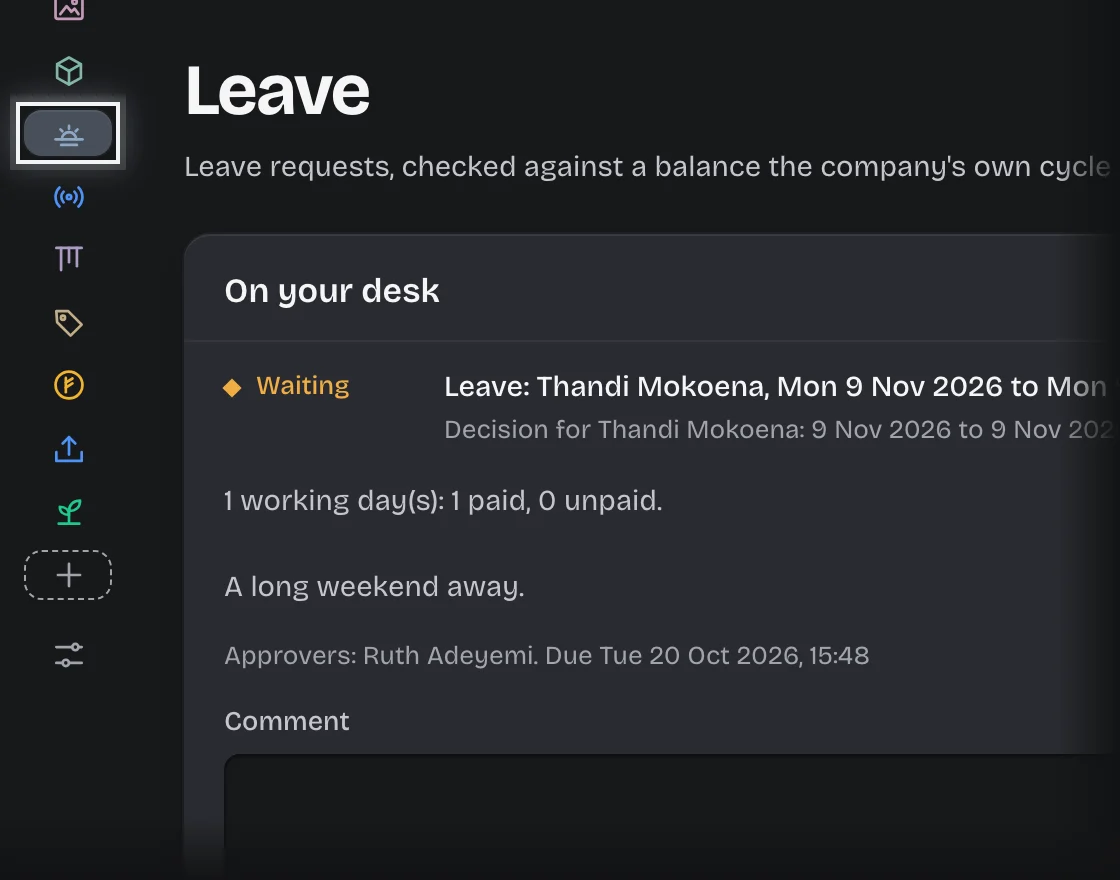Click the Decision for Thandi Mokoena subtitle

tap(779, 429)
